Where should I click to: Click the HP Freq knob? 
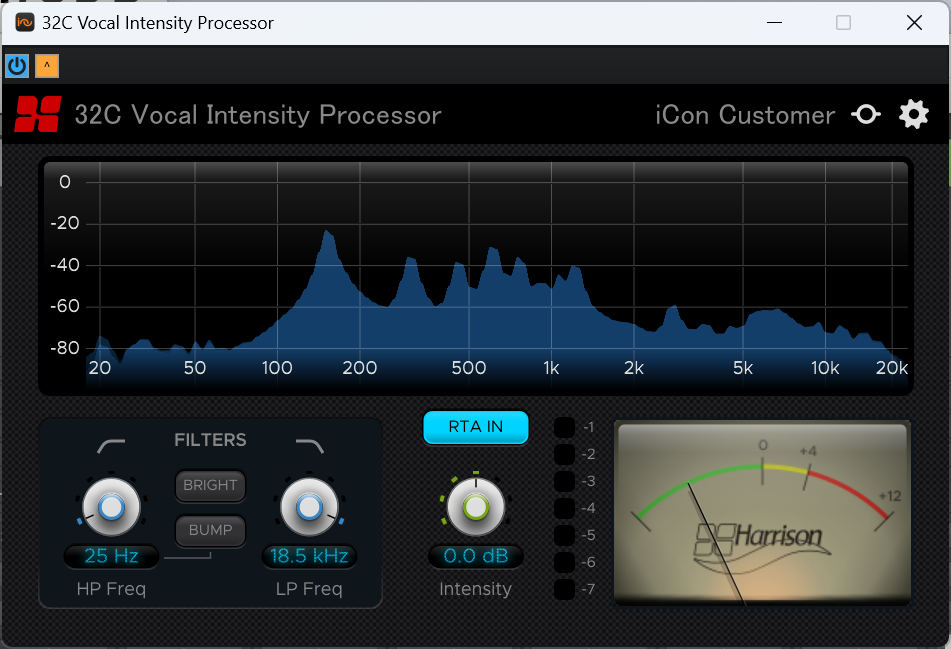pos(112,506)
